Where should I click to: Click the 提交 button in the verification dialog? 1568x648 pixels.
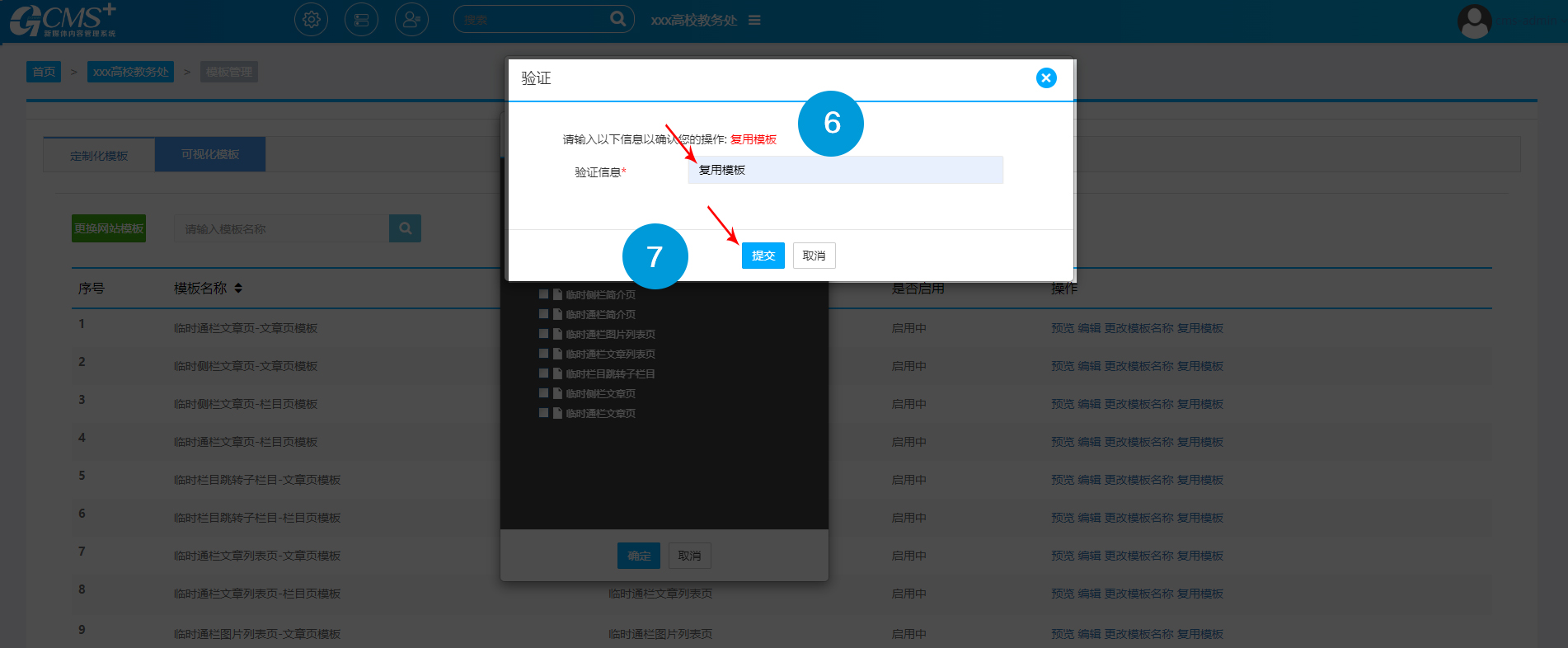point(763,256)
